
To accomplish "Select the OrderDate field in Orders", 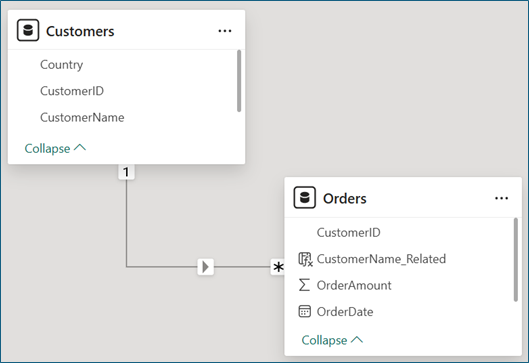I will pos(345,311).
